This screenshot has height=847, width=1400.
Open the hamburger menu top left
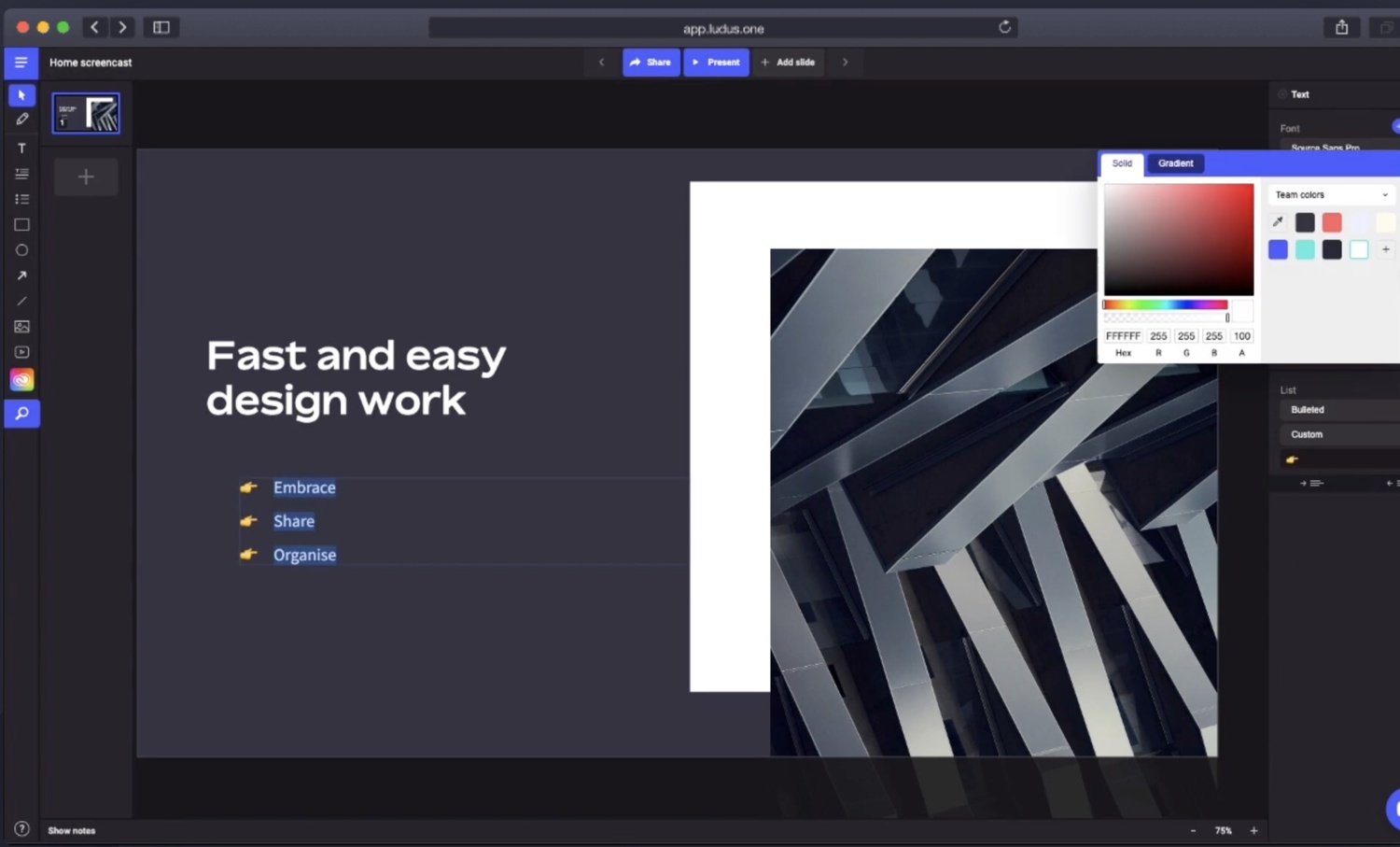click(21, 62)
